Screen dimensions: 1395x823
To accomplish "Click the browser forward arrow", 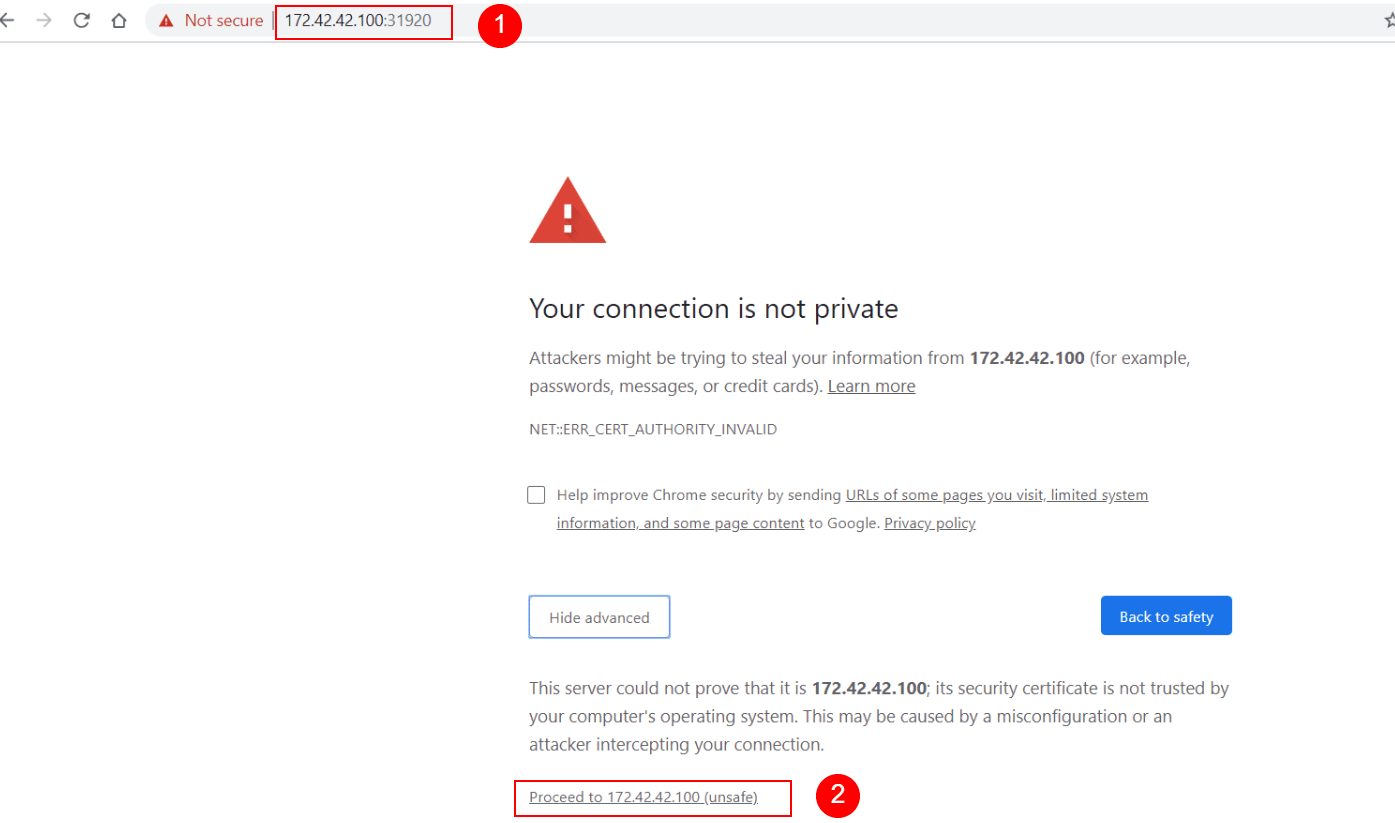I will 44,20.
